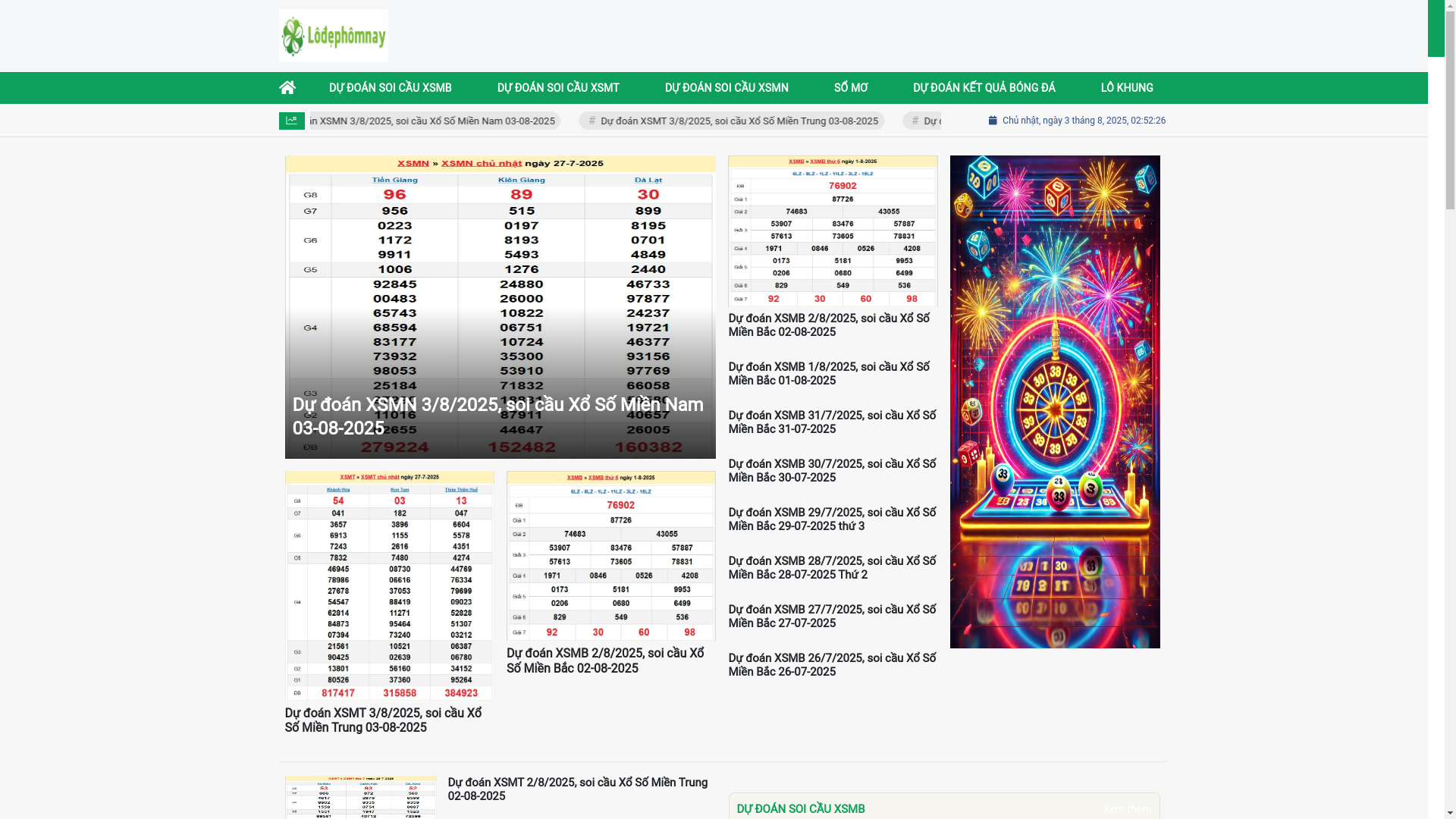Open XSMB 1-8-2025 thumbnail below the featured image
The image size is (1456, 819).
pos(610,556)
